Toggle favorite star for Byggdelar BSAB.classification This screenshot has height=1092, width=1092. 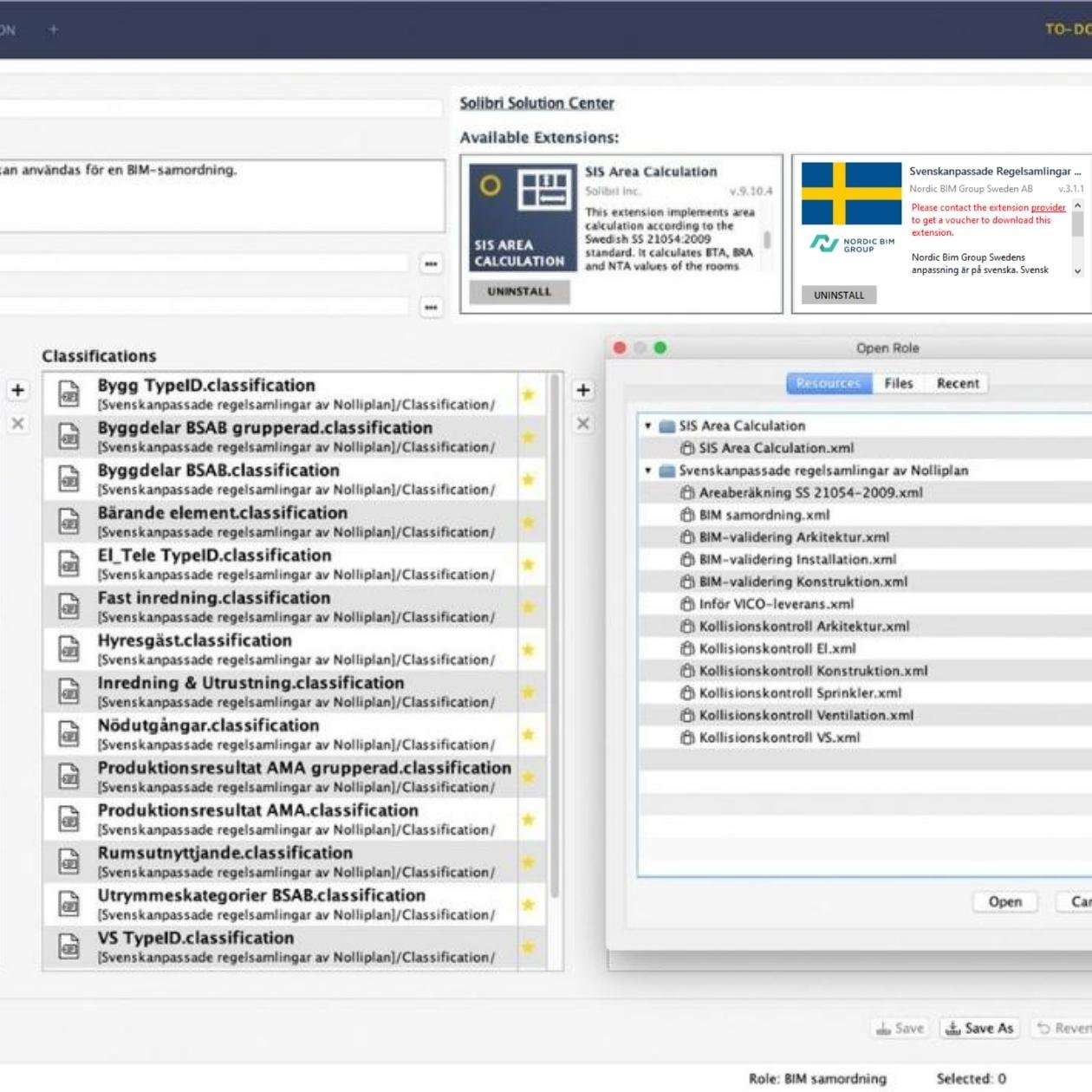point(528,479)
